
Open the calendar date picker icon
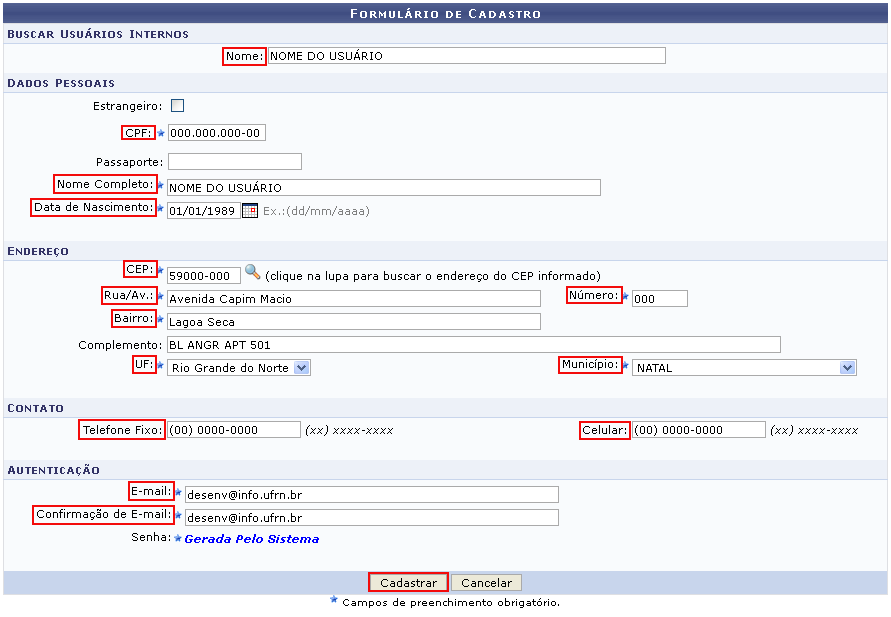click(250, 211)
